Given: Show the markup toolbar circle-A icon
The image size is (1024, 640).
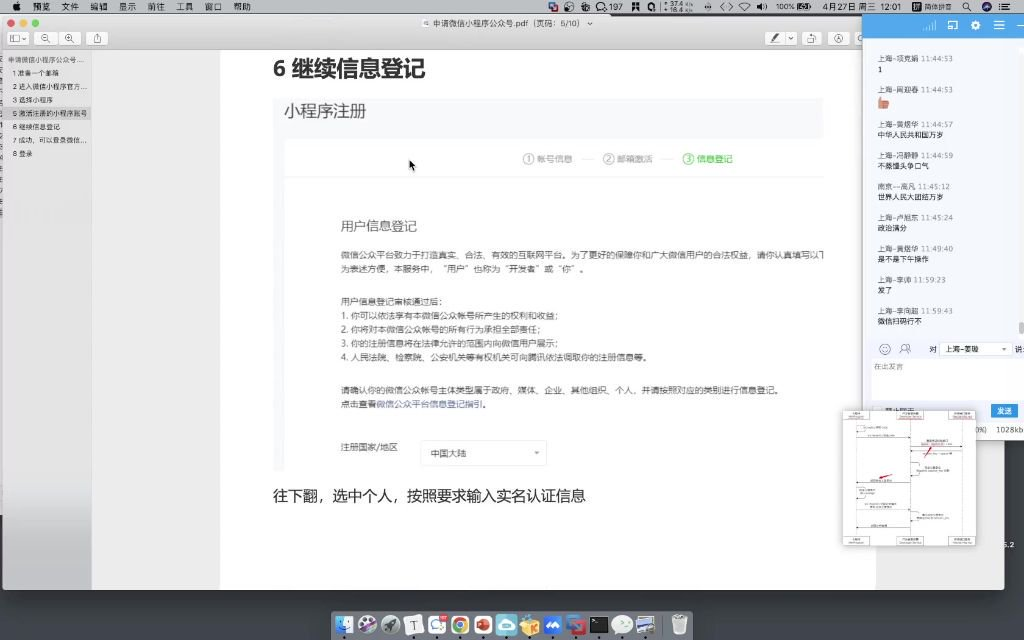Looking at the screenshot, I should [839, 39].
